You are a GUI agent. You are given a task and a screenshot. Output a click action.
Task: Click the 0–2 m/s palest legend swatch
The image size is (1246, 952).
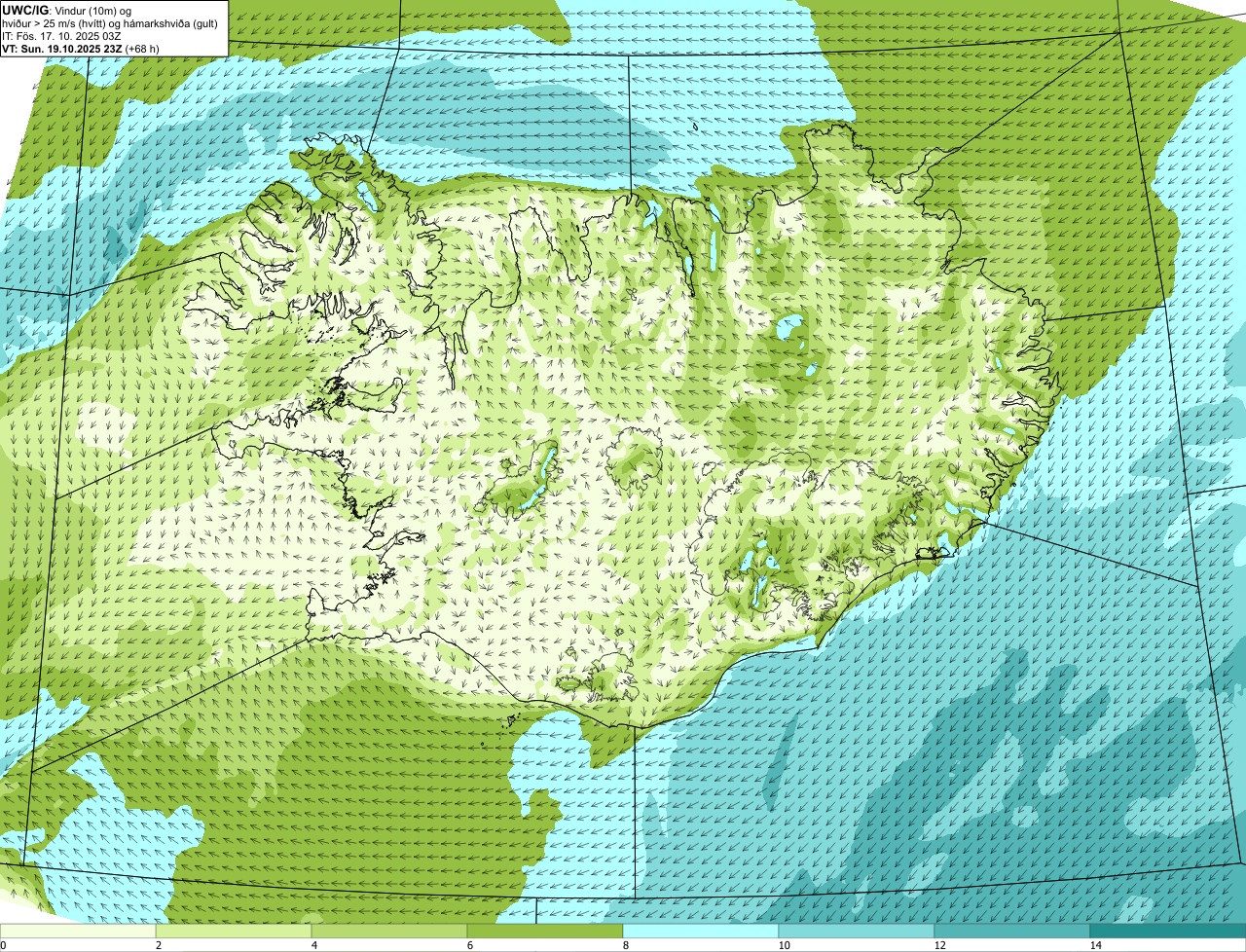[78, 931]
